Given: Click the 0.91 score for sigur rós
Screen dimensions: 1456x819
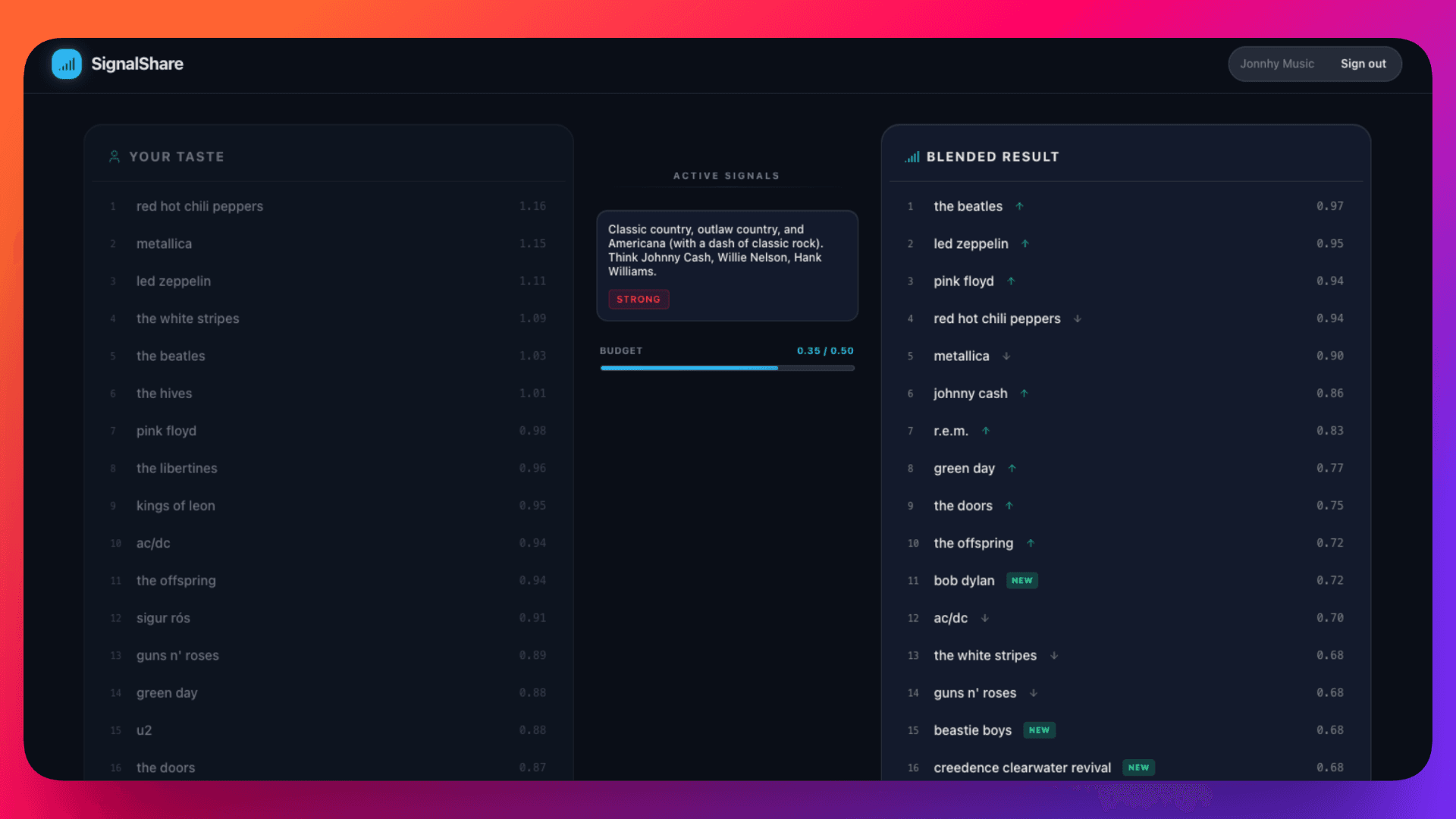Looking at the screenshot, I should coord(532,618).
